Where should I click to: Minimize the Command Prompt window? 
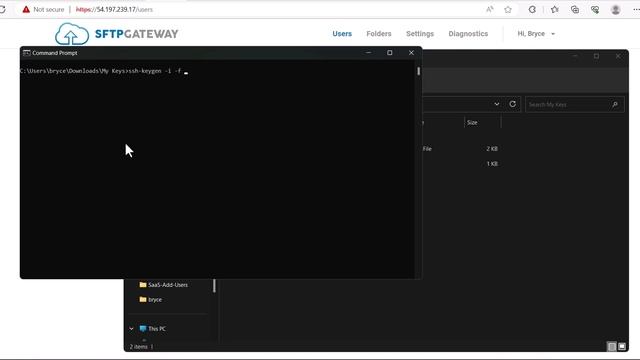click(369, 53)
